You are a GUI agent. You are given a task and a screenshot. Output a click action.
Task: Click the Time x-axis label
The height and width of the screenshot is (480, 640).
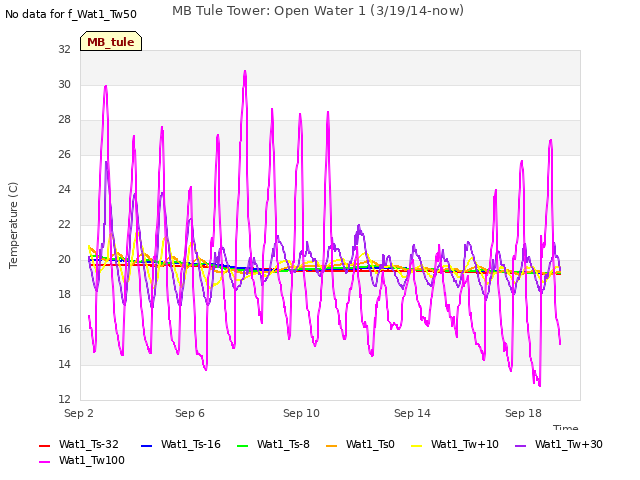(566, 427)
